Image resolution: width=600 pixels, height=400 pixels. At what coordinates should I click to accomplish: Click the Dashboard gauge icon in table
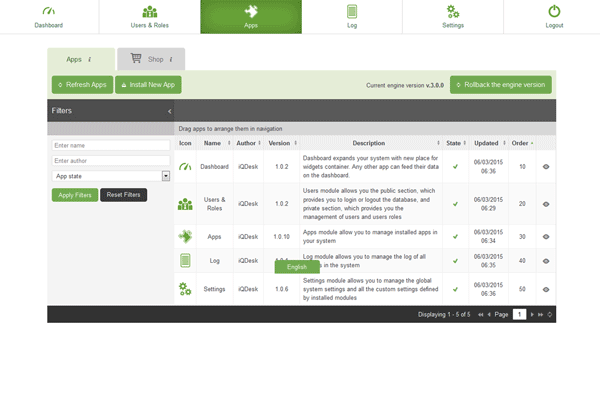pos(185,166)
